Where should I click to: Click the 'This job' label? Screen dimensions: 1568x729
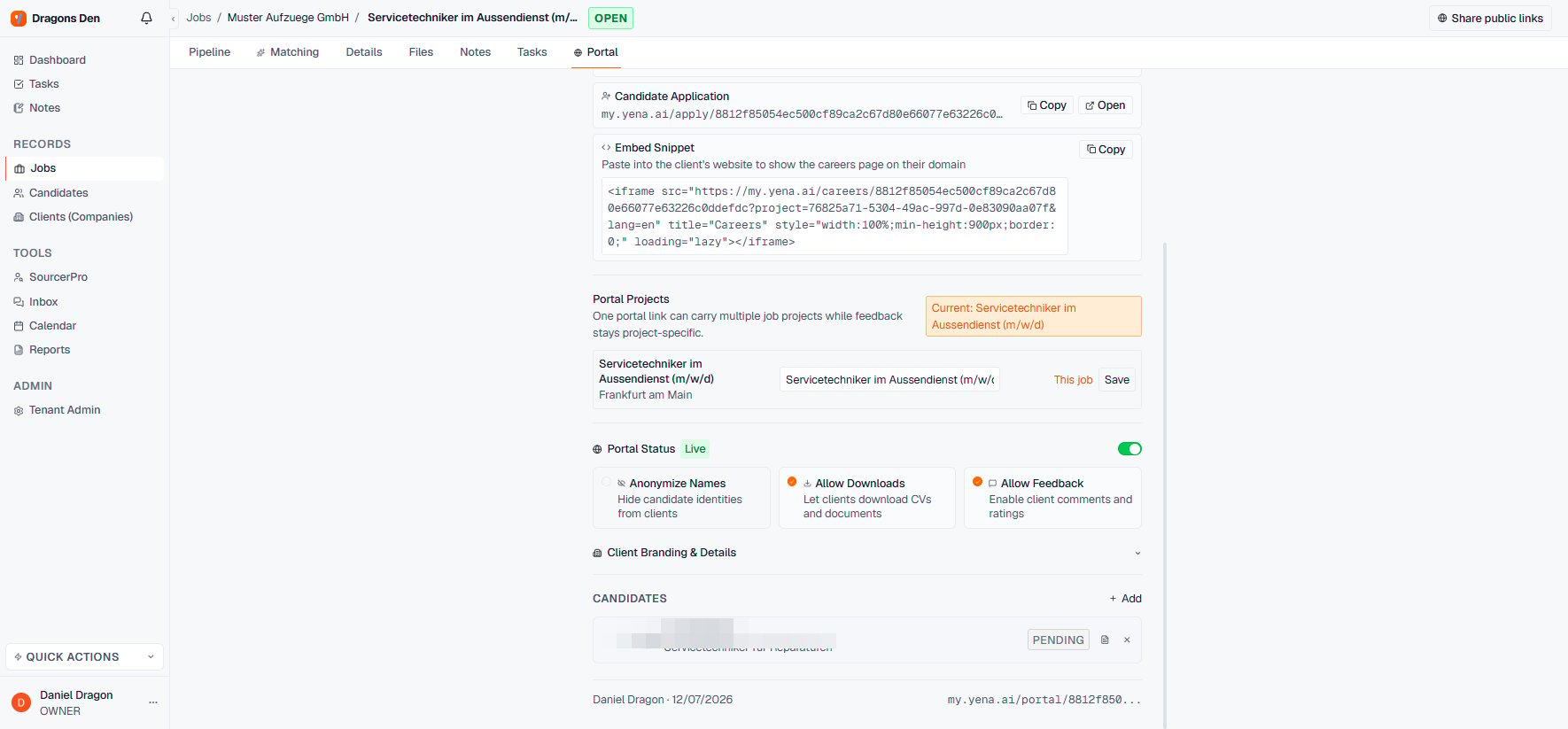(x=1073, y=380)
